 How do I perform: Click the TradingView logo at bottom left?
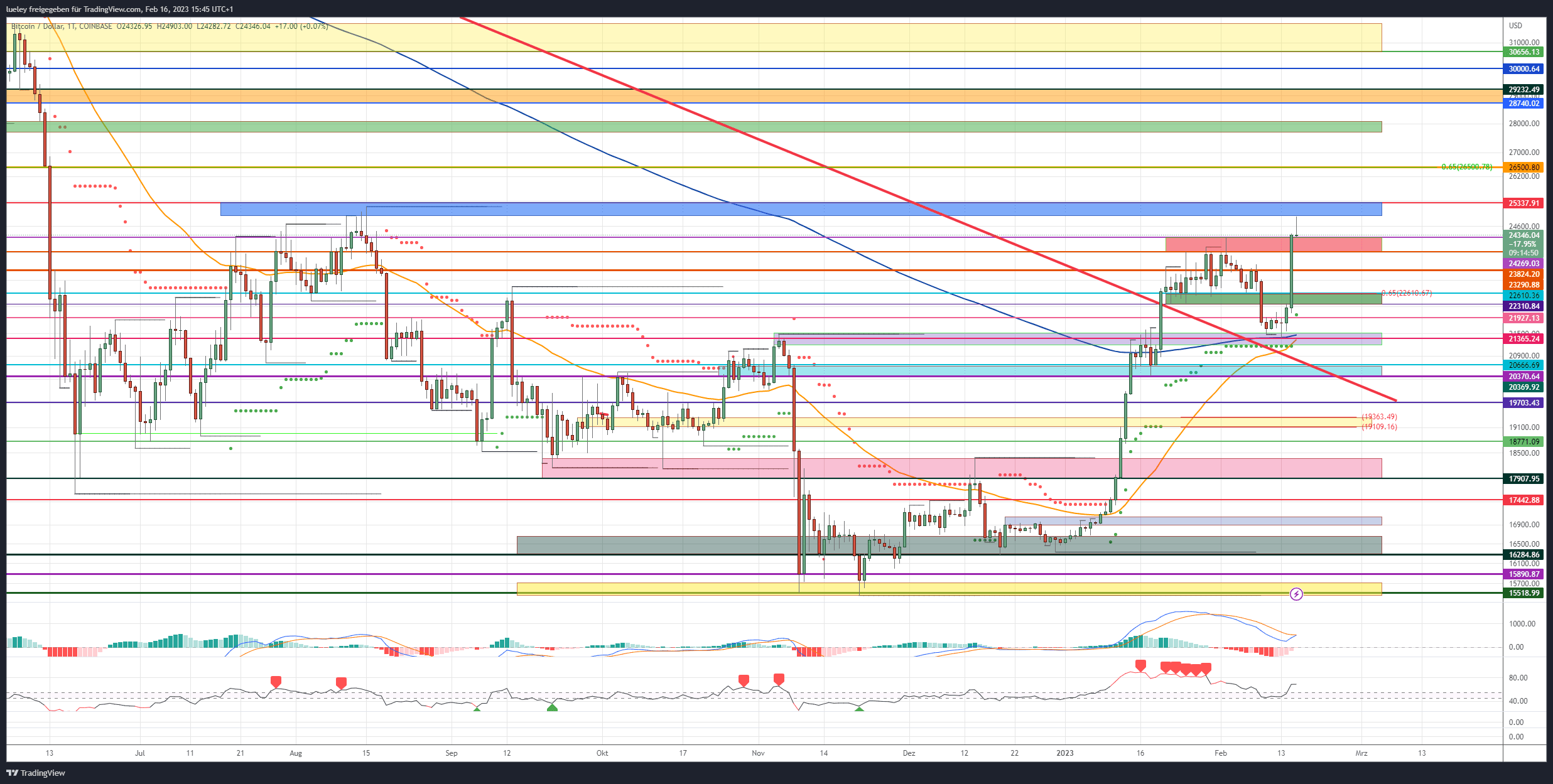click(36, 773)
